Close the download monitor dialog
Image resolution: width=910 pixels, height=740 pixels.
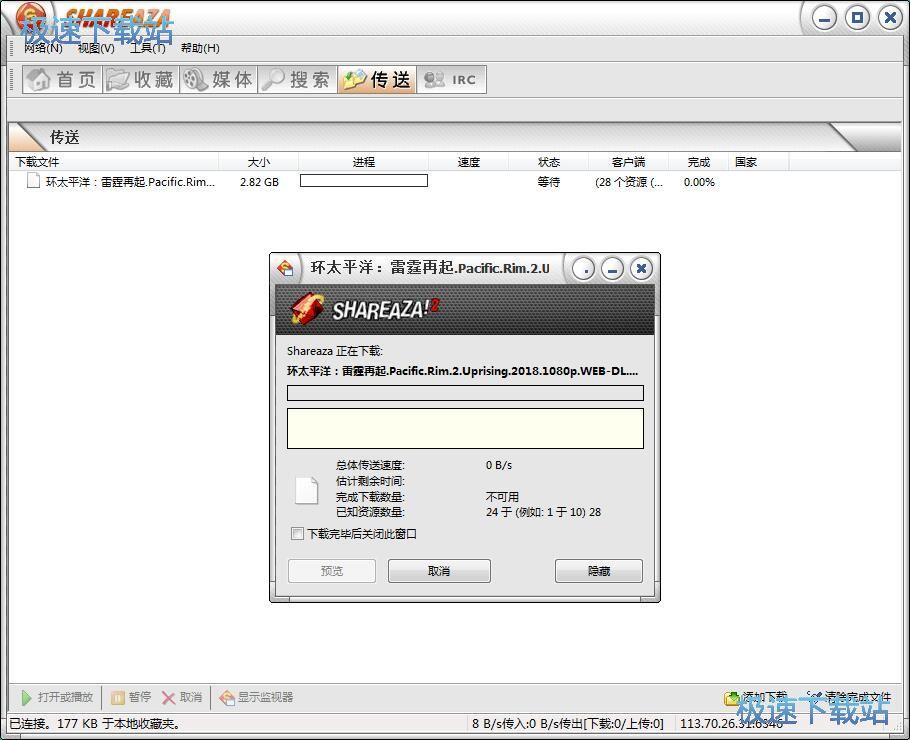[641, 269]
